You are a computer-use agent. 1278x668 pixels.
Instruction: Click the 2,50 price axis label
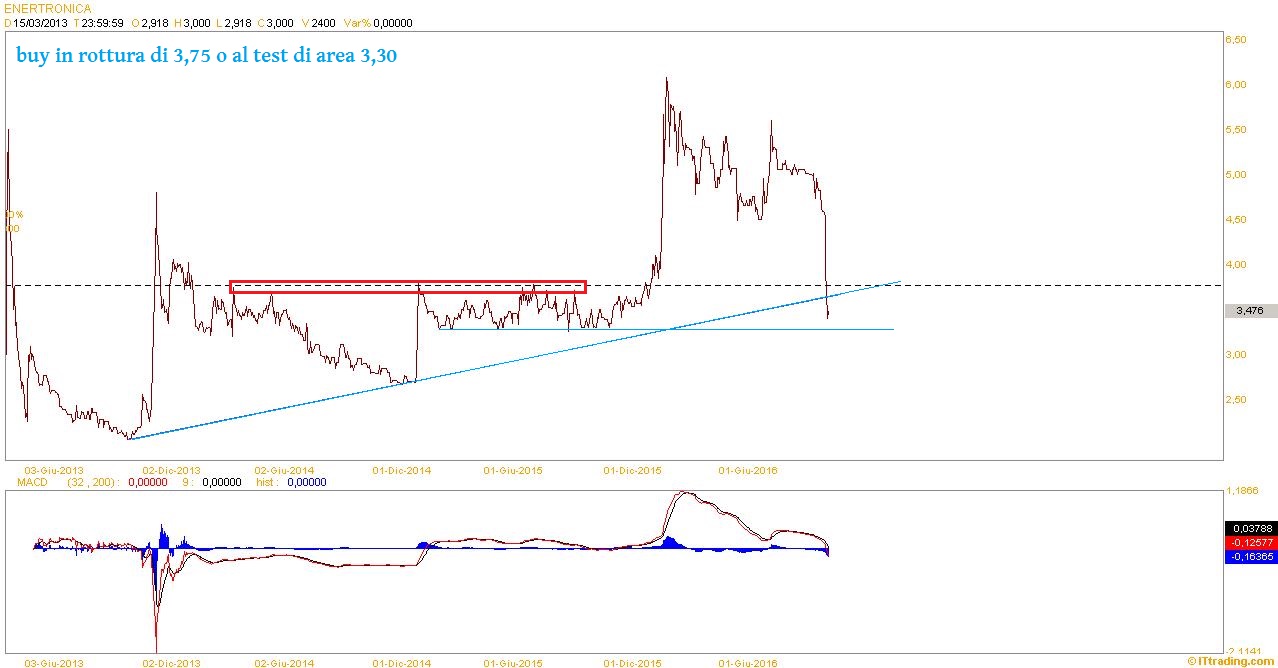[1236, 400]
